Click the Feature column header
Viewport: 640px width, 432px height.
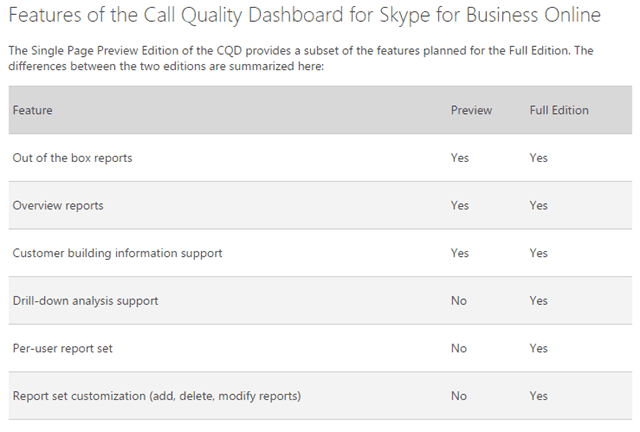pyautogui.click(x=33, y=110)
